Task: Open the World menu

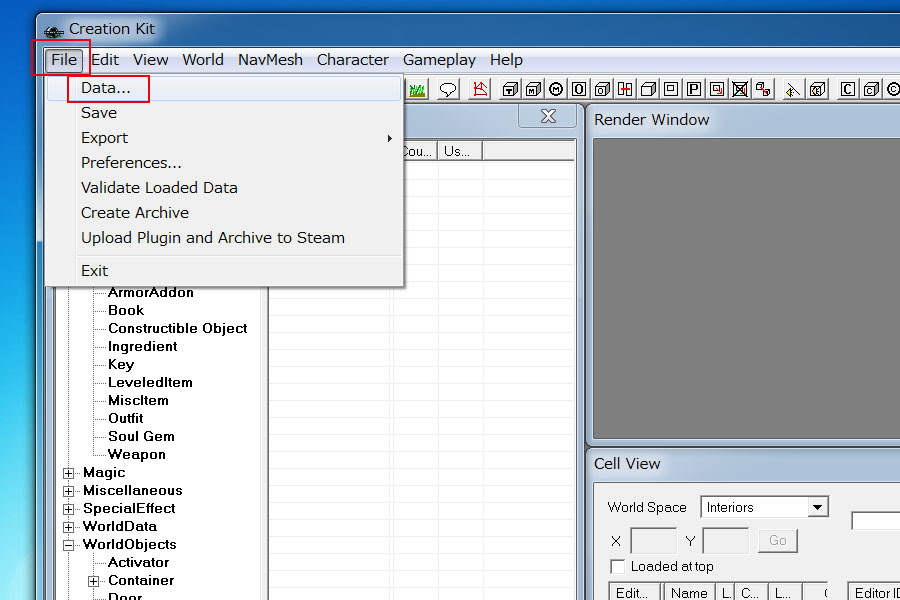Action: tap(203, 60)
